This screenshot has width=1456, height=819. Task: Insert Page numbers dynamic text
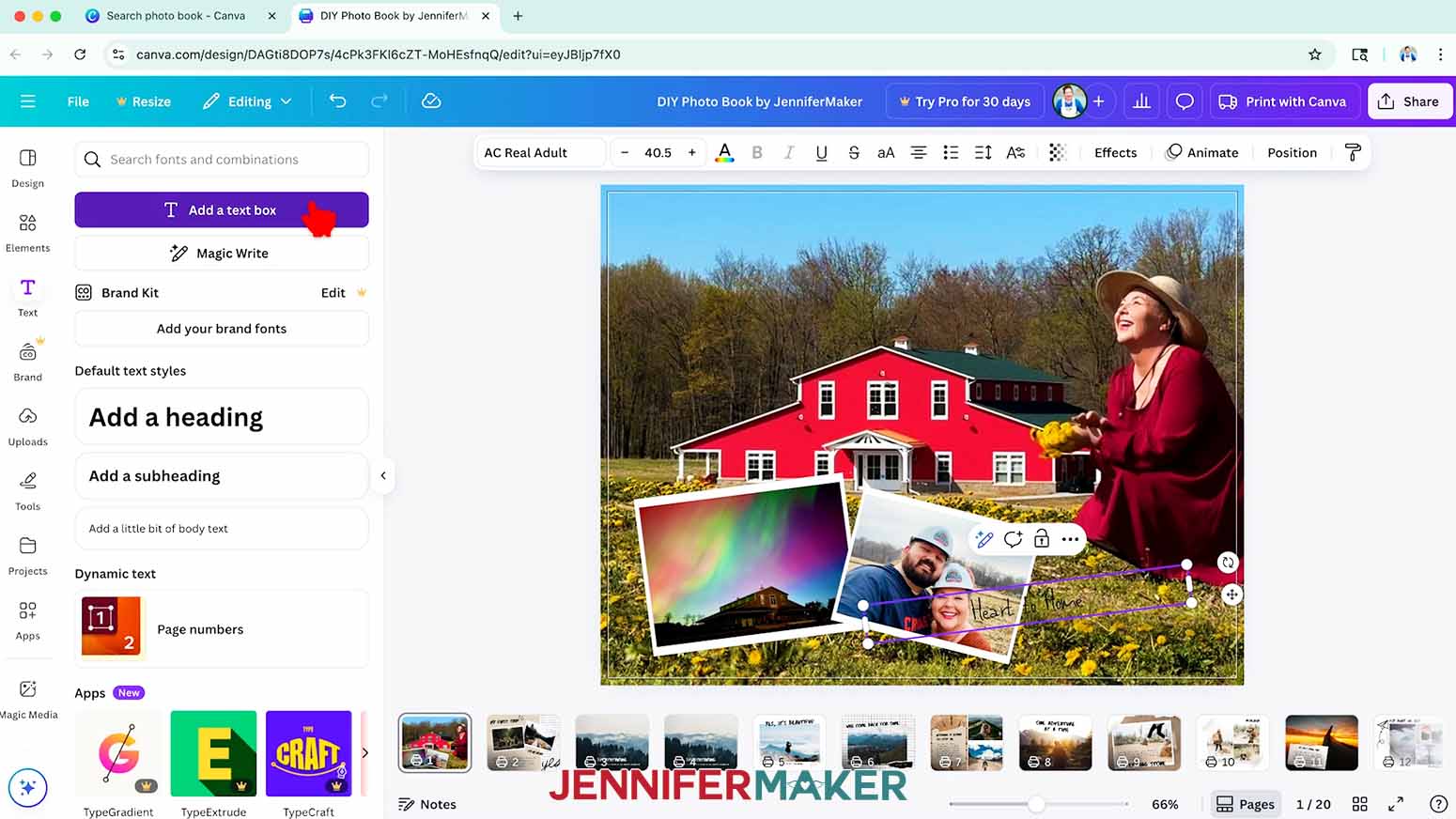pyautogui.click(x=222, y=629)
